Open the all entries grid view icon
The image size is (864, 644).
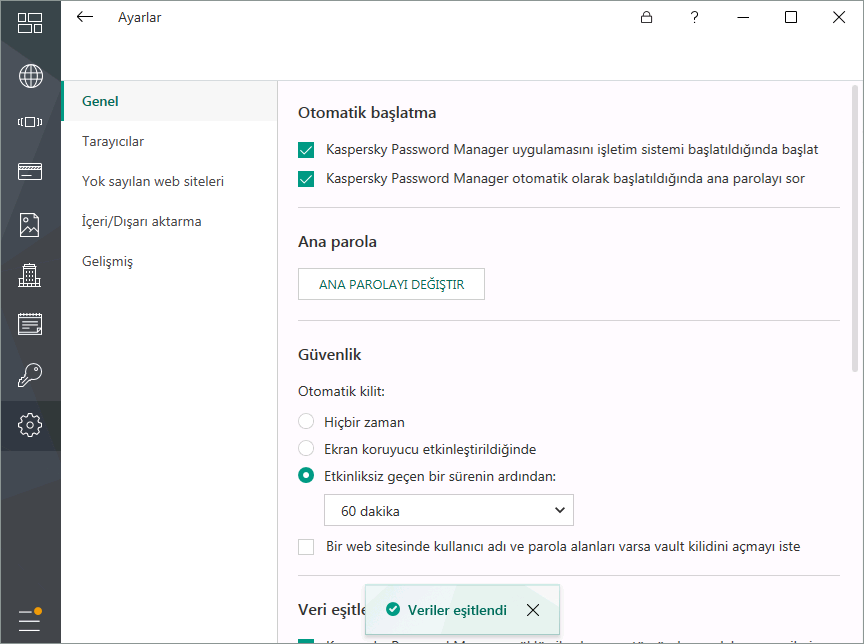[x=30, y=23]
